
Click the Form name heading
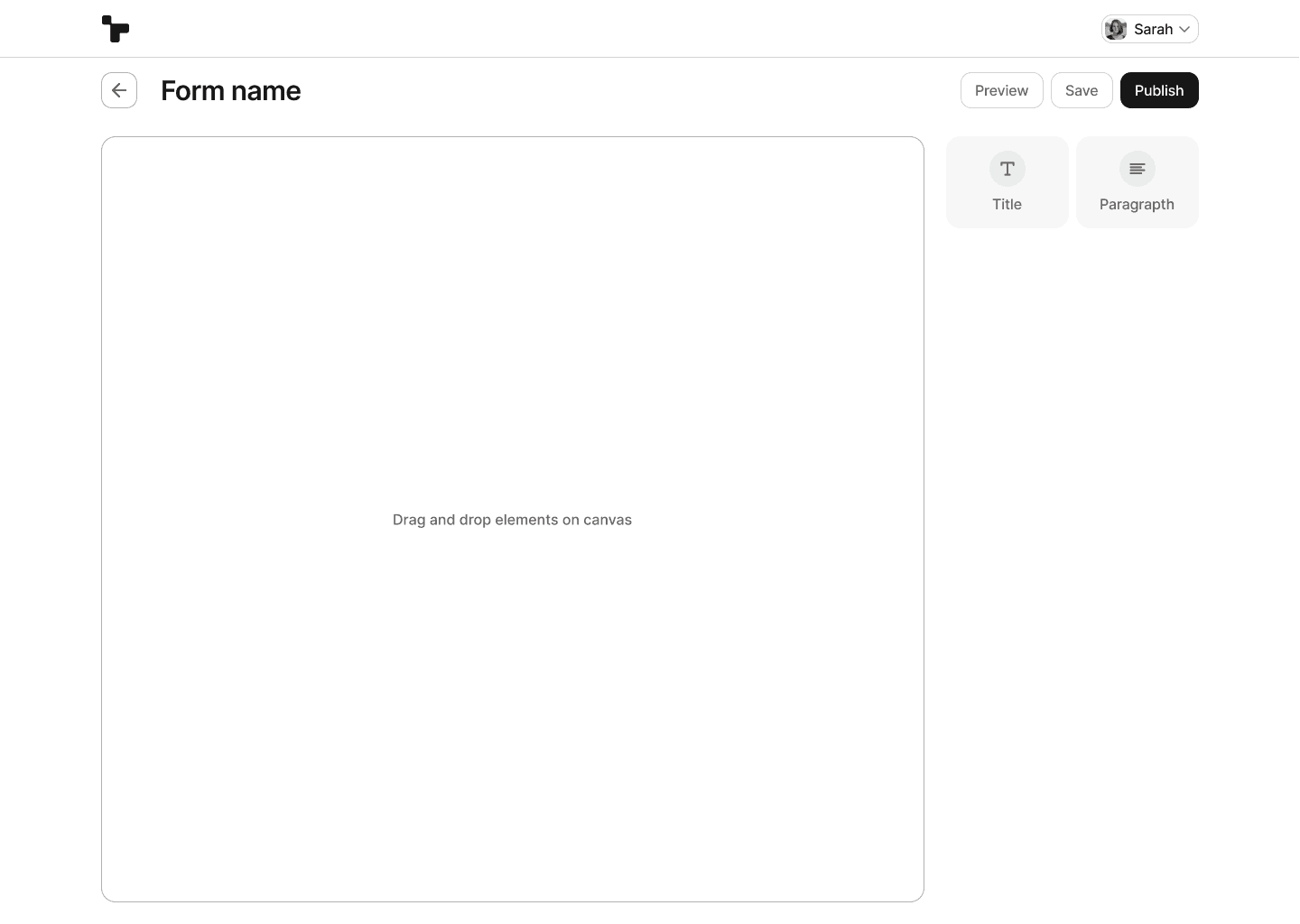pos(231,90)
